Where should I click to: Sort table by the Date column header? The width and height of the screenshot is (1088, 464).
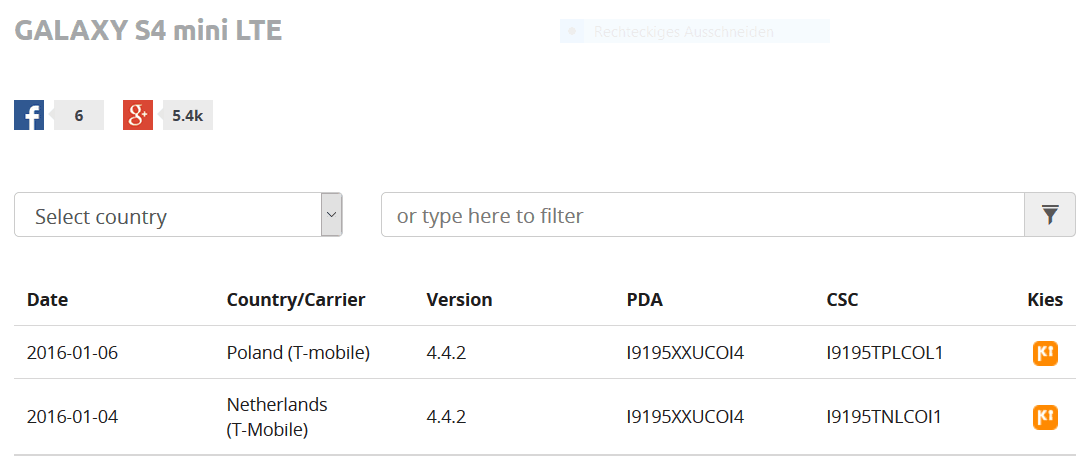tap(47, 300)
